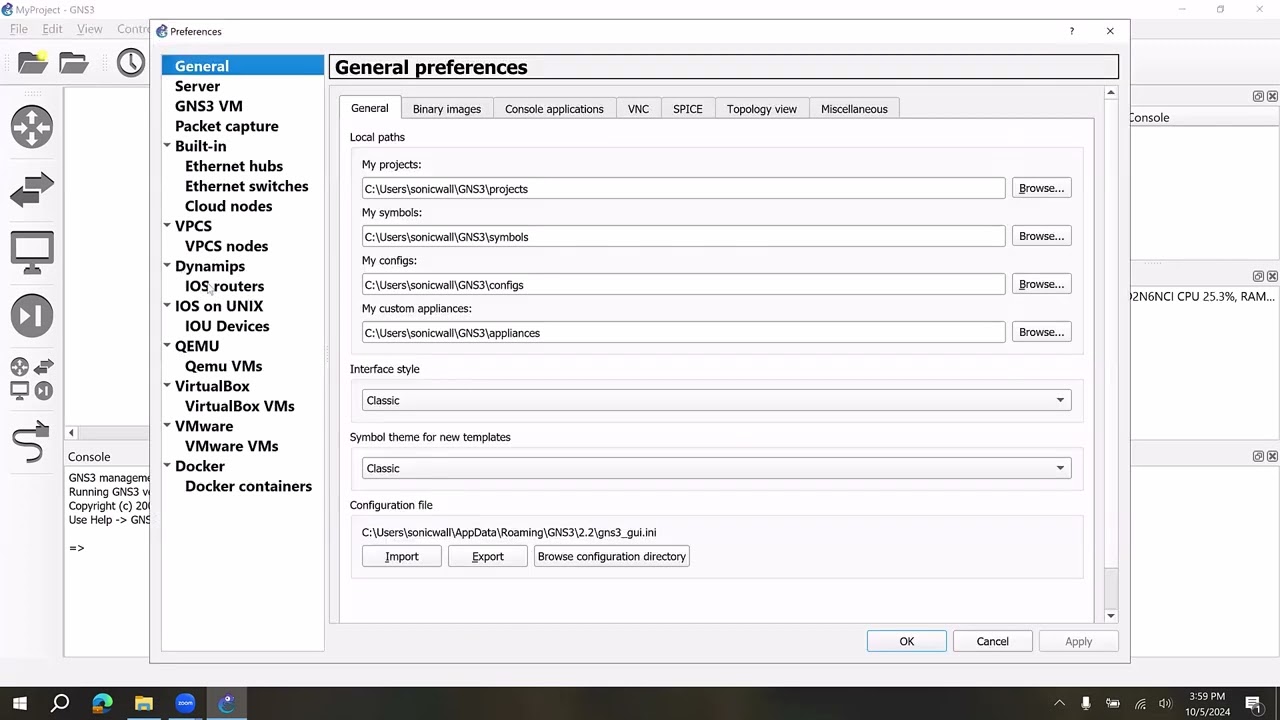Collapse the VPCS tree section
Screen dimensions: 1280x720
[167, 226]
